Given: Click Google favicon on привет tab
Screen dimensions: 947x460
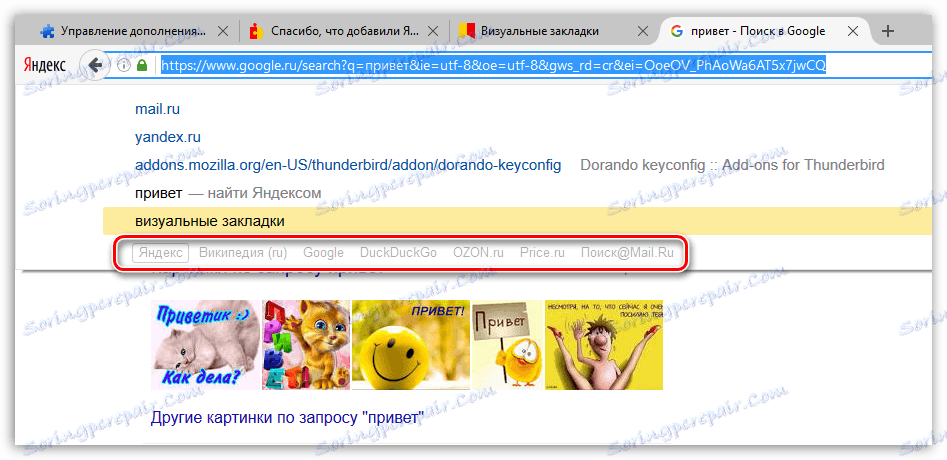Looking at the screenshot, I should point(676,31).
